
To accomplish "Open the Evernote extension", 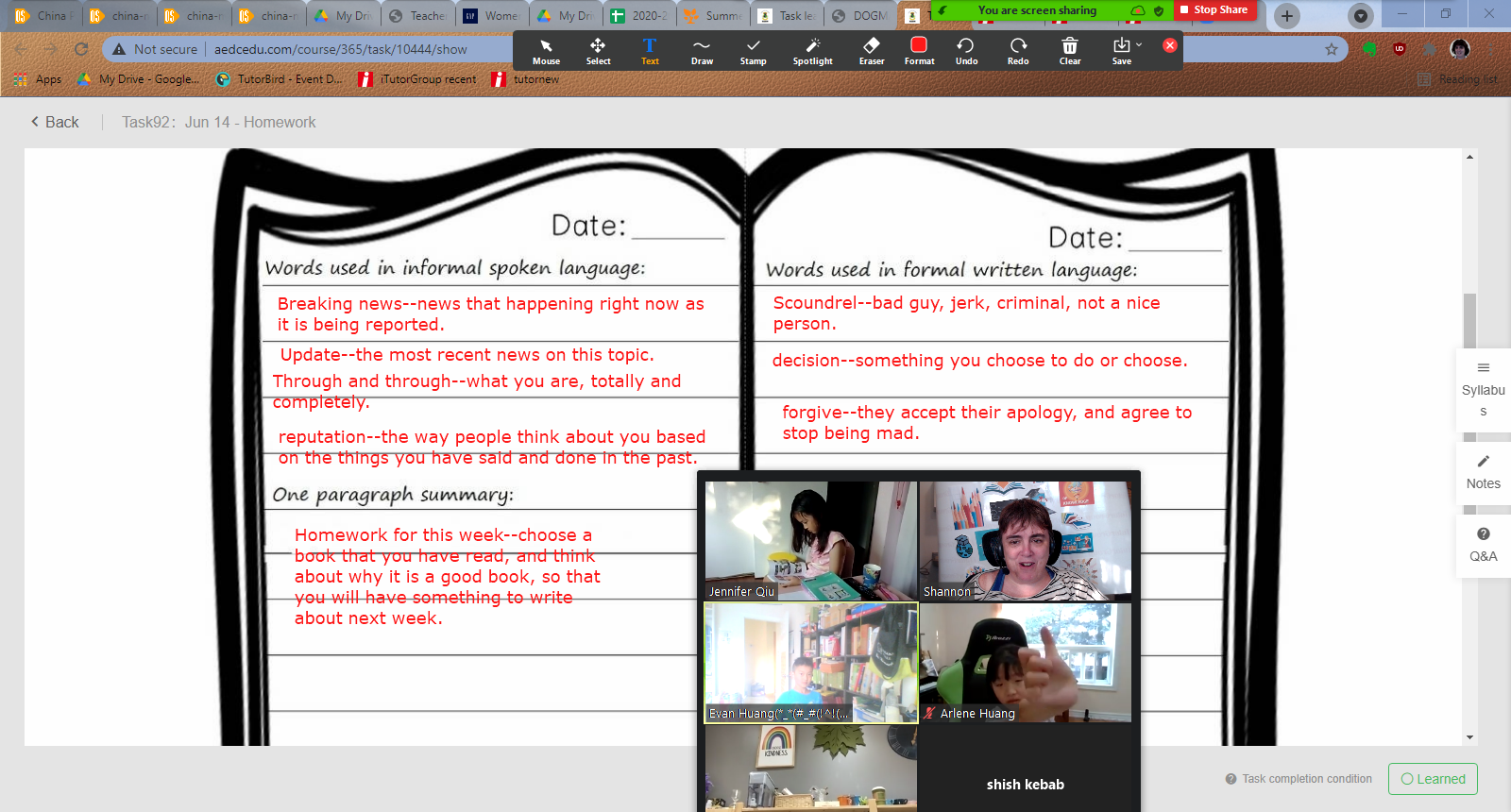I will 1369,49.
